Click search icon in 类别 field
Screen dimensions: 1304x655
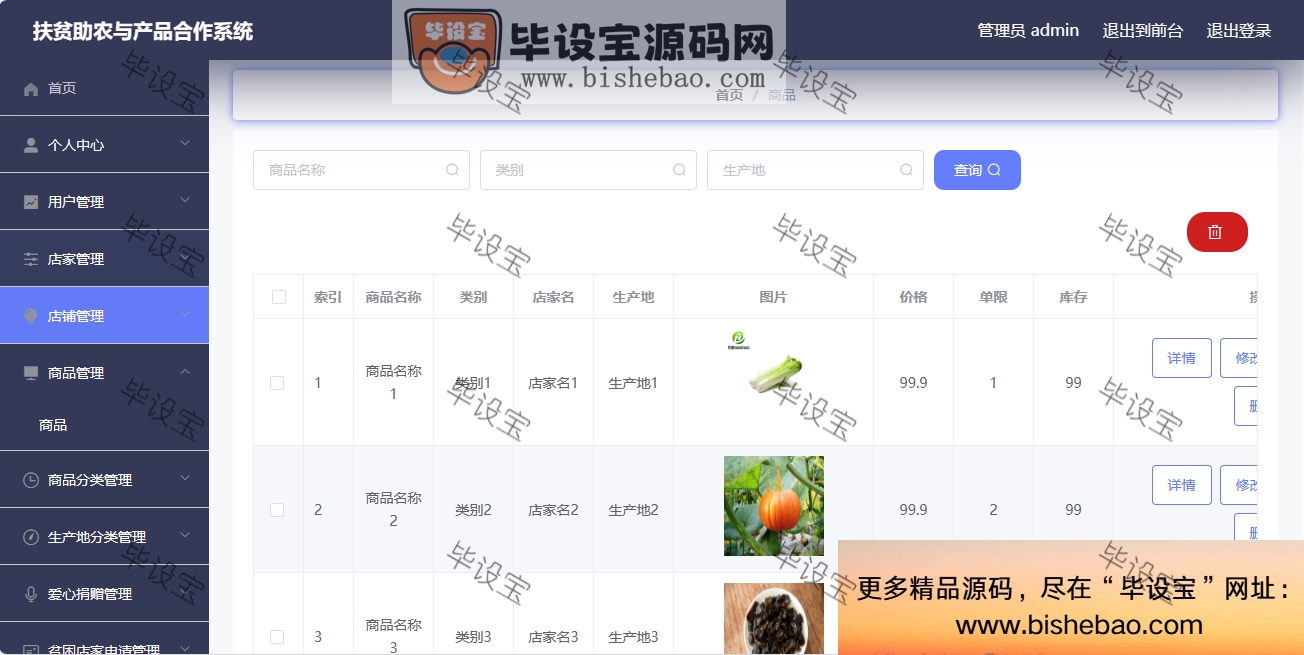(x=679, y=170)
